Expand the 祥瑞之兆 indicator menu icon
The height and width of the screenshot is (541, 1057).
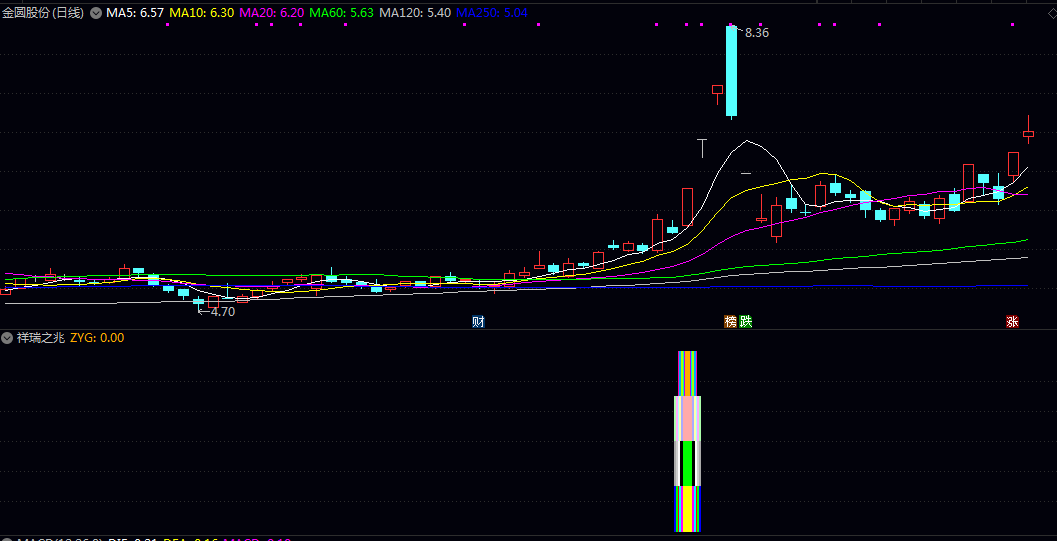8,338
